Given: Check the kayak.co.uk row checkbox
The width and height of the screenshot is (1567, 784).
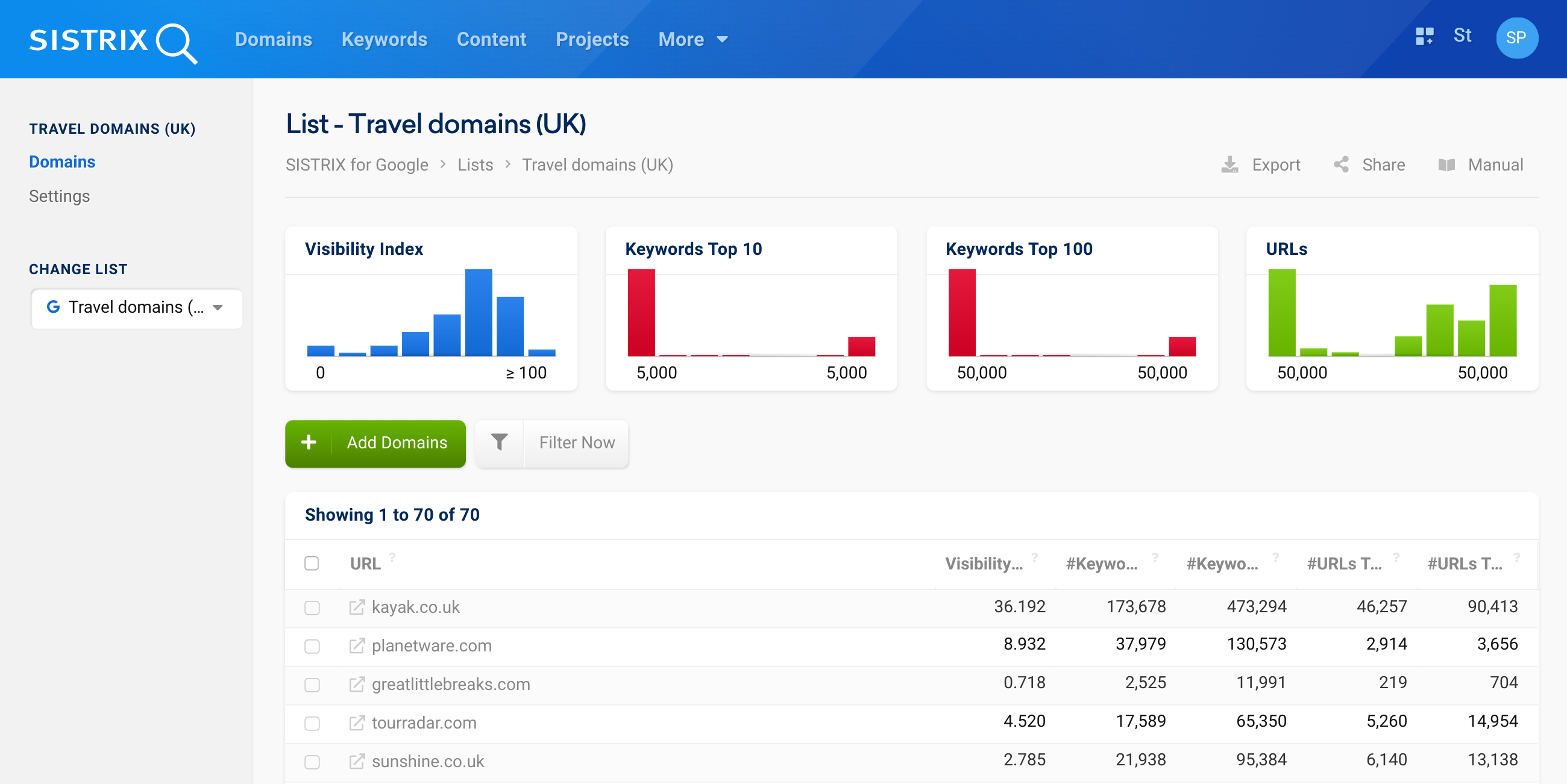Looking at the screenshot, I should point(312,607).
